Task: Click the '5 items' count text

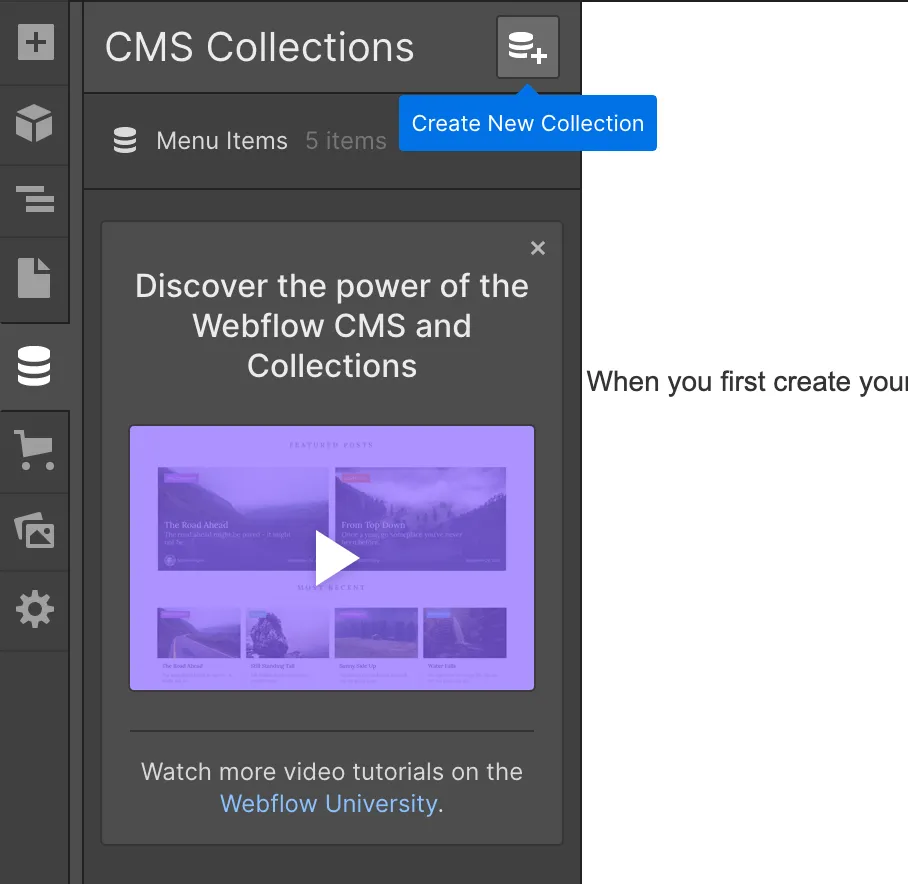Action: pos(346,141)
